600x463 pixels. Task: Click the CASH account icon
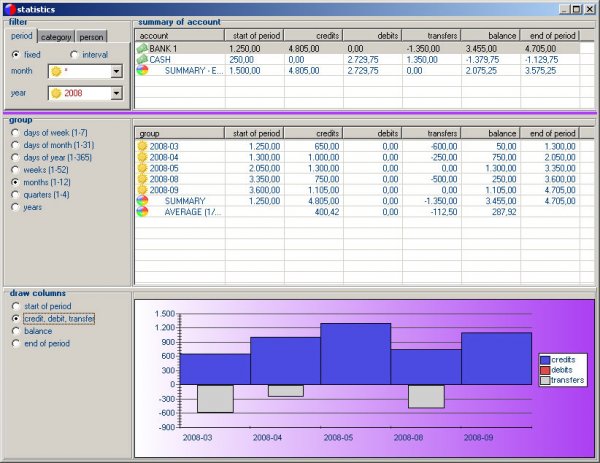click(x=143, y=59)
